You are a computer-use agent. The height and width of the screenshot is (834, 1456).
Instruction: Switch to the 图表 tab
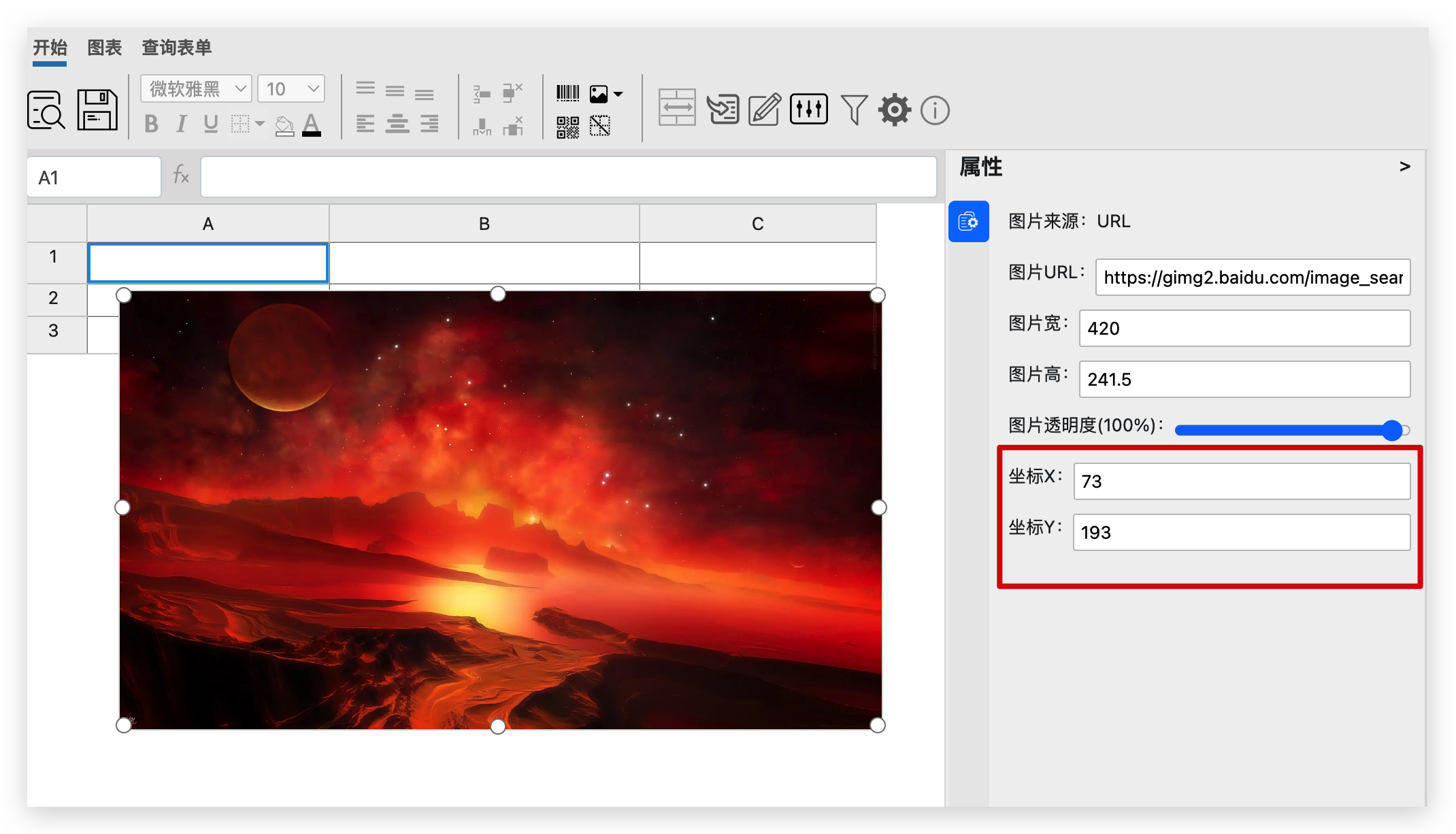tap(104, 48)
